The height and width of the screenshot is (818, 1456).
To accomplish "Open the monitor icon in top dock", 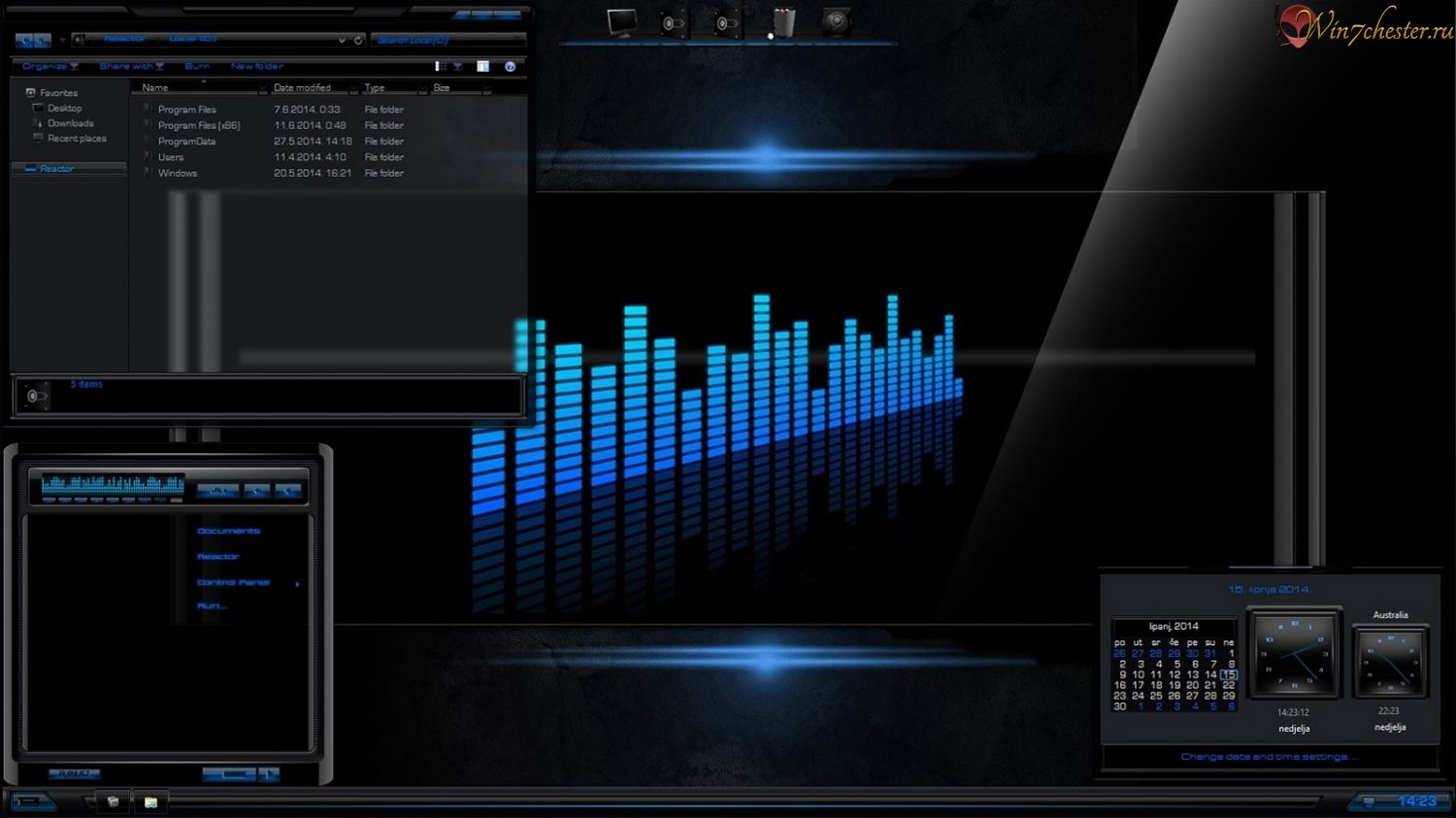I will coord(621,21).
